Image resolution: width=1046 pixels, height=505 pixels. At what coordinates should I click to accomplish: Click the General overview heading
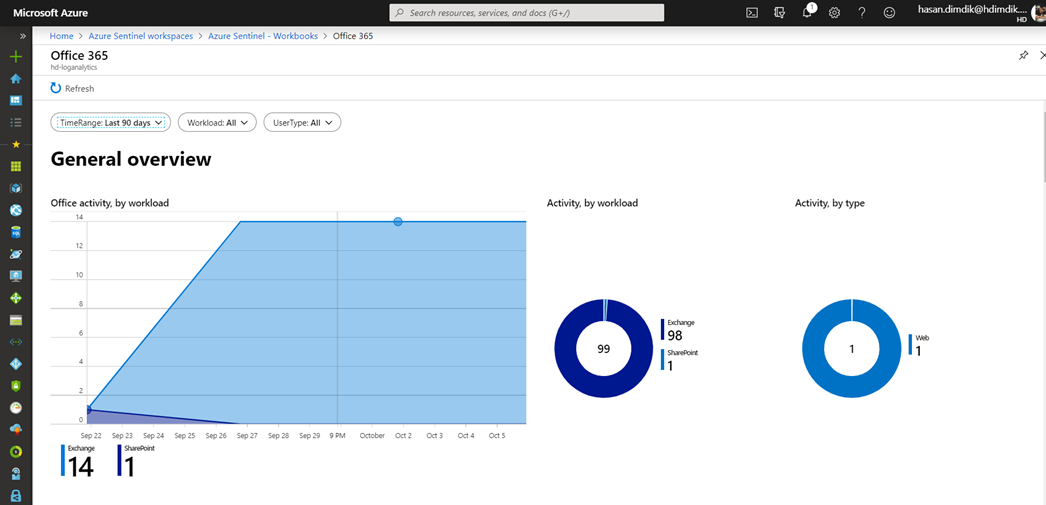[131, 159]
